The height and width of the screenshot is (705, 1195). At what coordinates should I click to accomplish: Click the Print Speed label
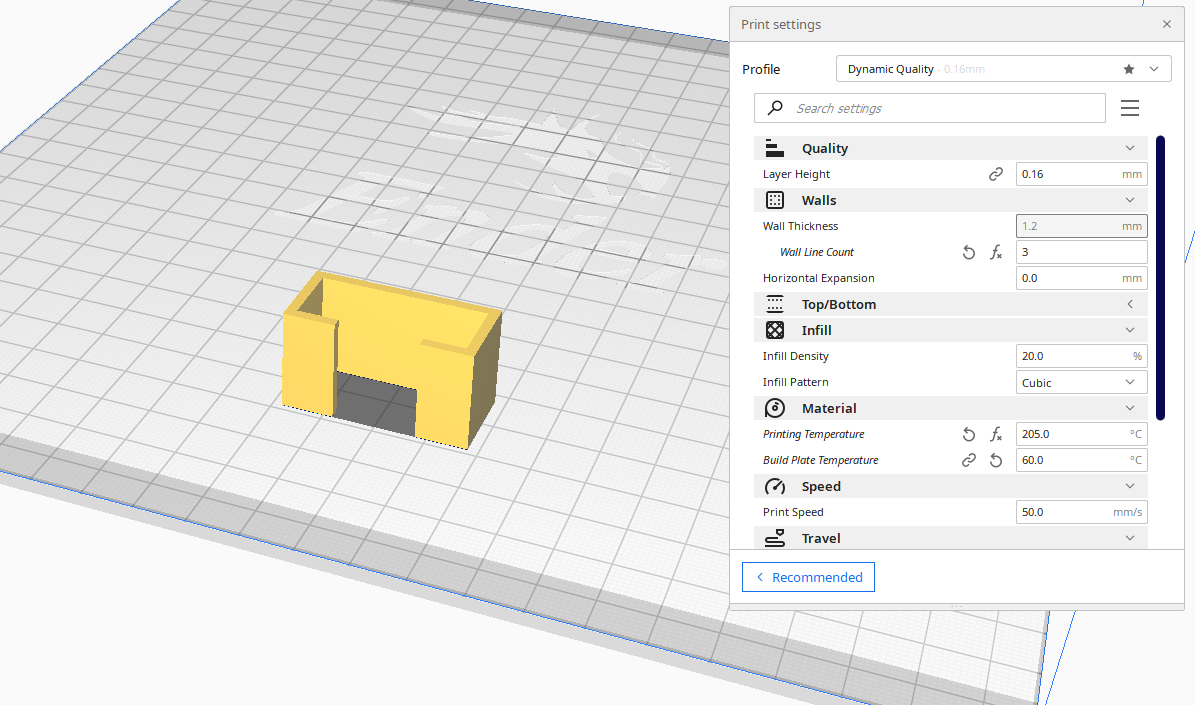pyautogui.click(x=793, y=512)
